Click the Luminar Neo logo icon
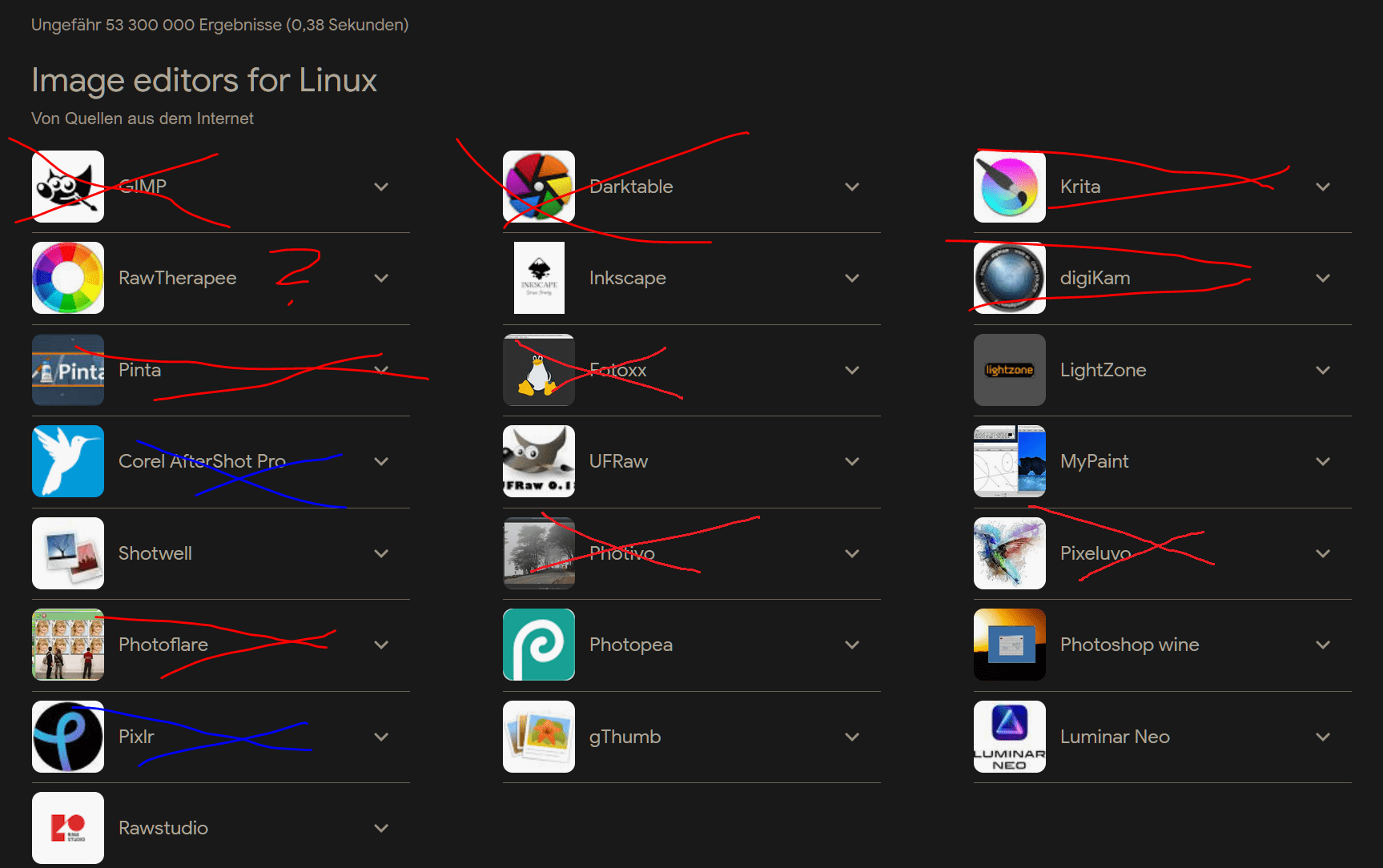The height and width of the screenshot is (868, 1383). [1010, 737]
